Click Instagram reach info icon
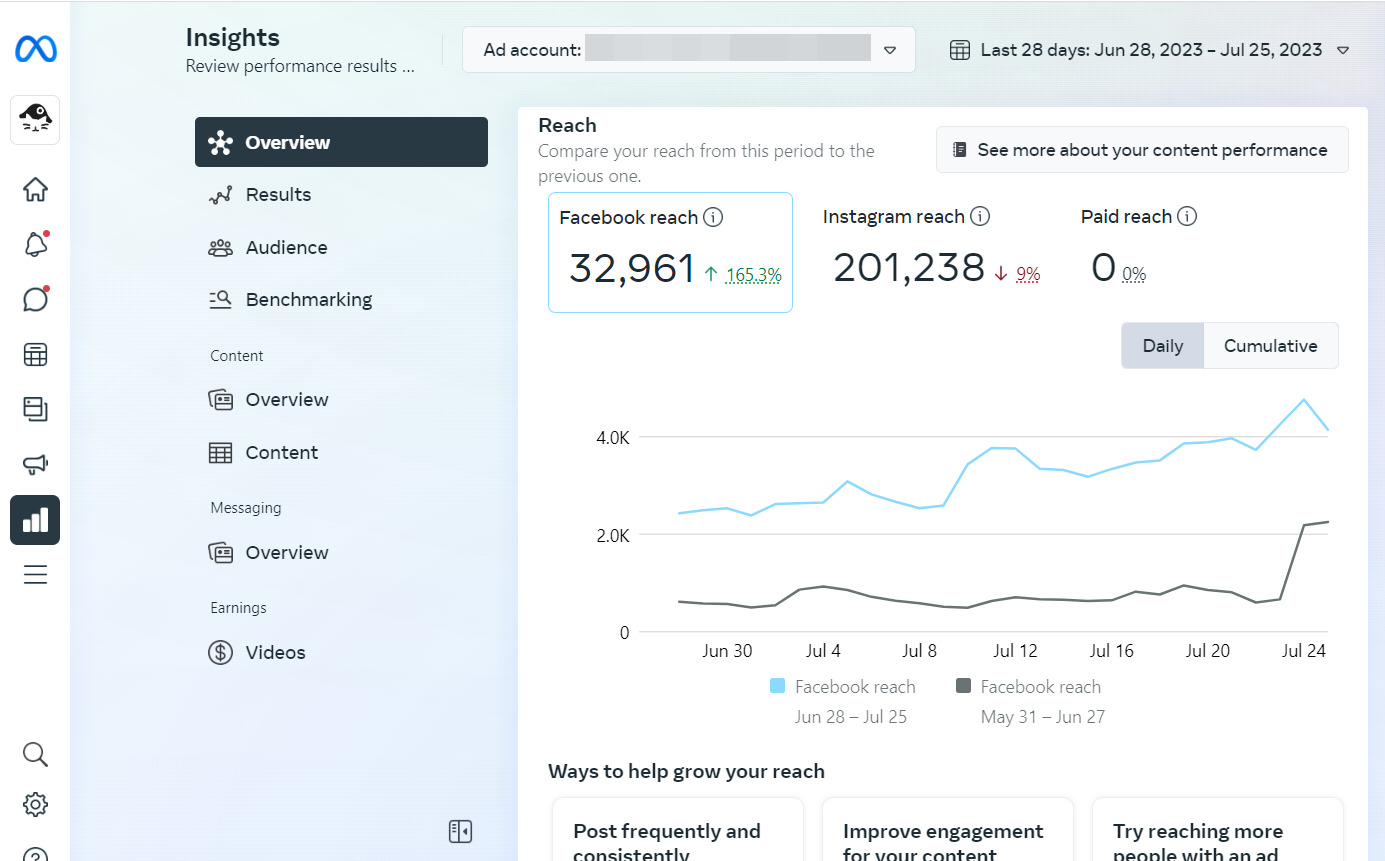This screenshot has height=861, width=1385. 980,216
